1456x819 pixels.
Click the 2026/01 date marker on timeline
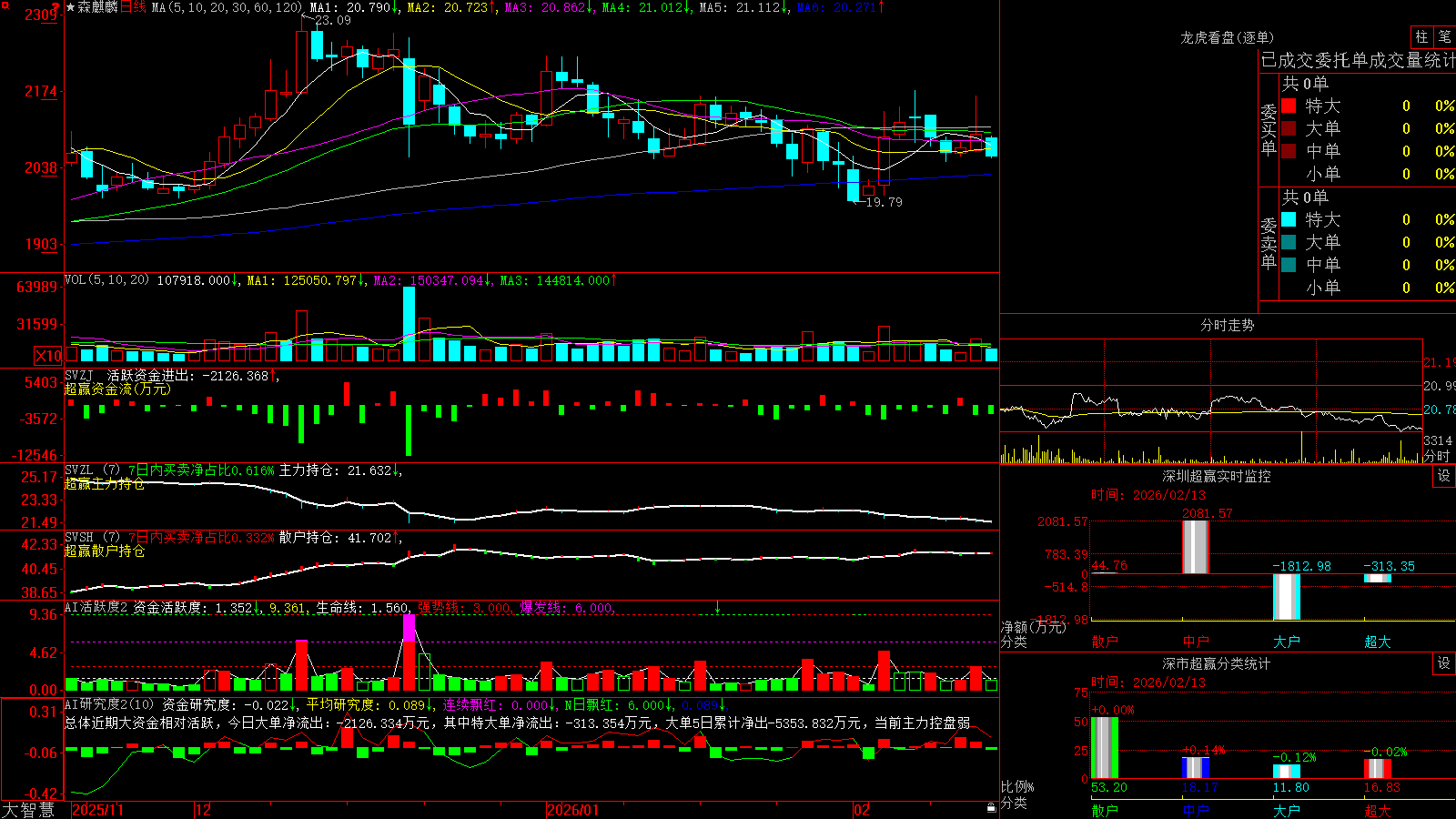[x=572, y=810]
